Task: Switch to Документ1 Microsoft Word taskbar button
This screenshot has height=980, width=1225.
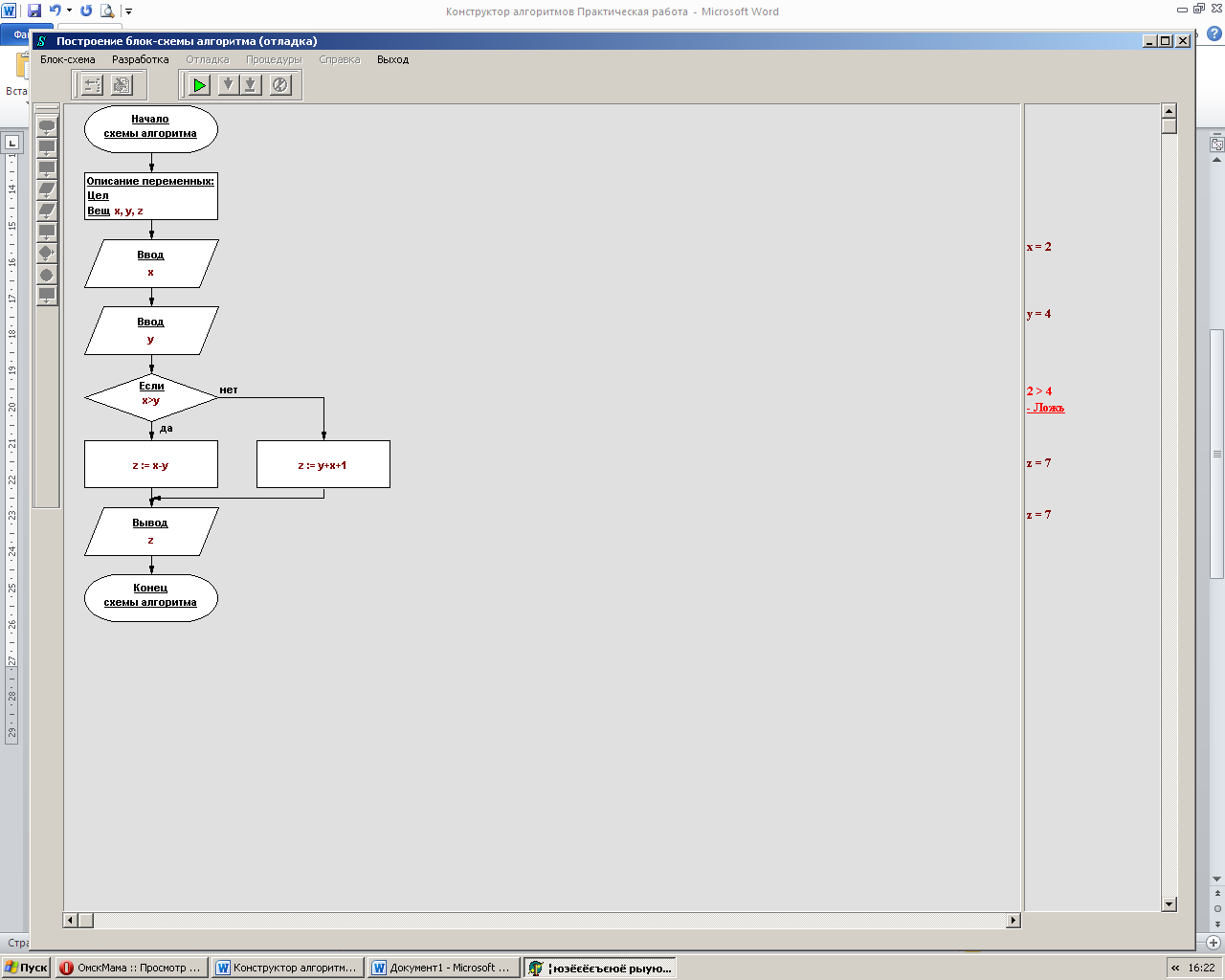Action: point(443,968)
